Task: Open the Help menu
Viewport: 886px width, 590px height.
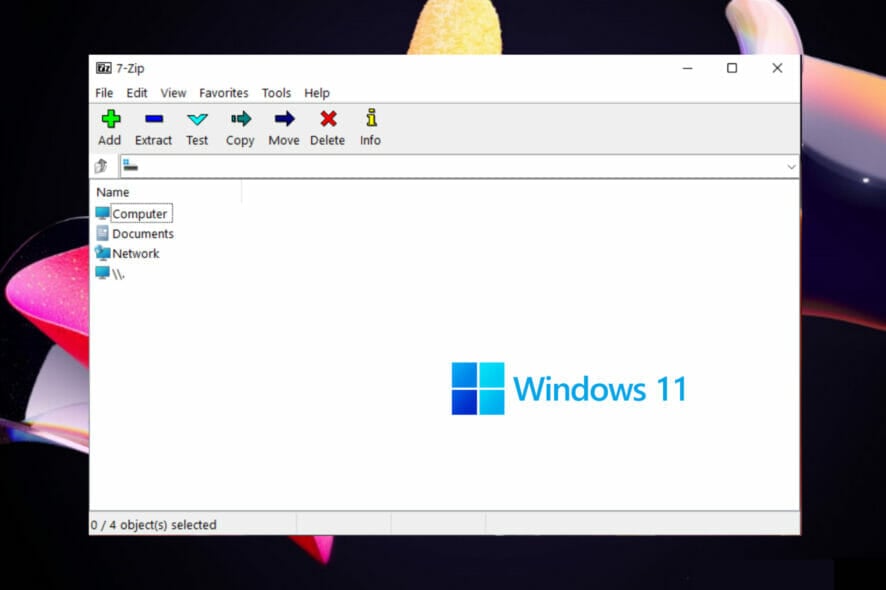Action: coord(316,93)
